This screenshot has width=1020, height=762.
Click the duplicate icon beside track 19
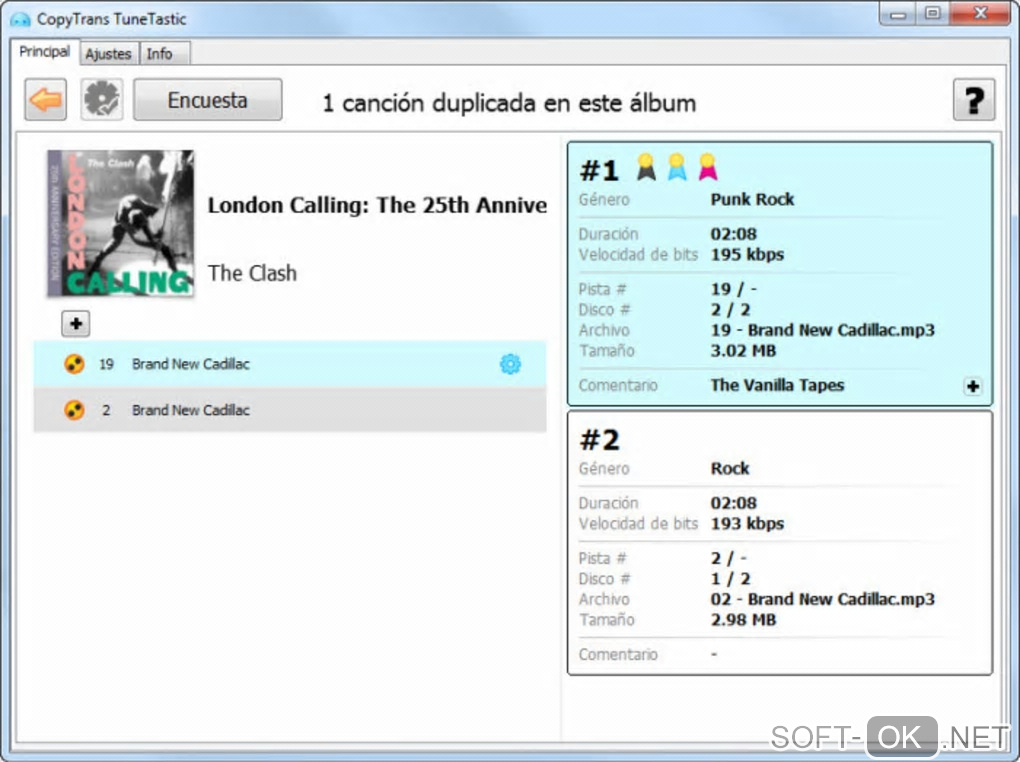click(x=74, y=364)
